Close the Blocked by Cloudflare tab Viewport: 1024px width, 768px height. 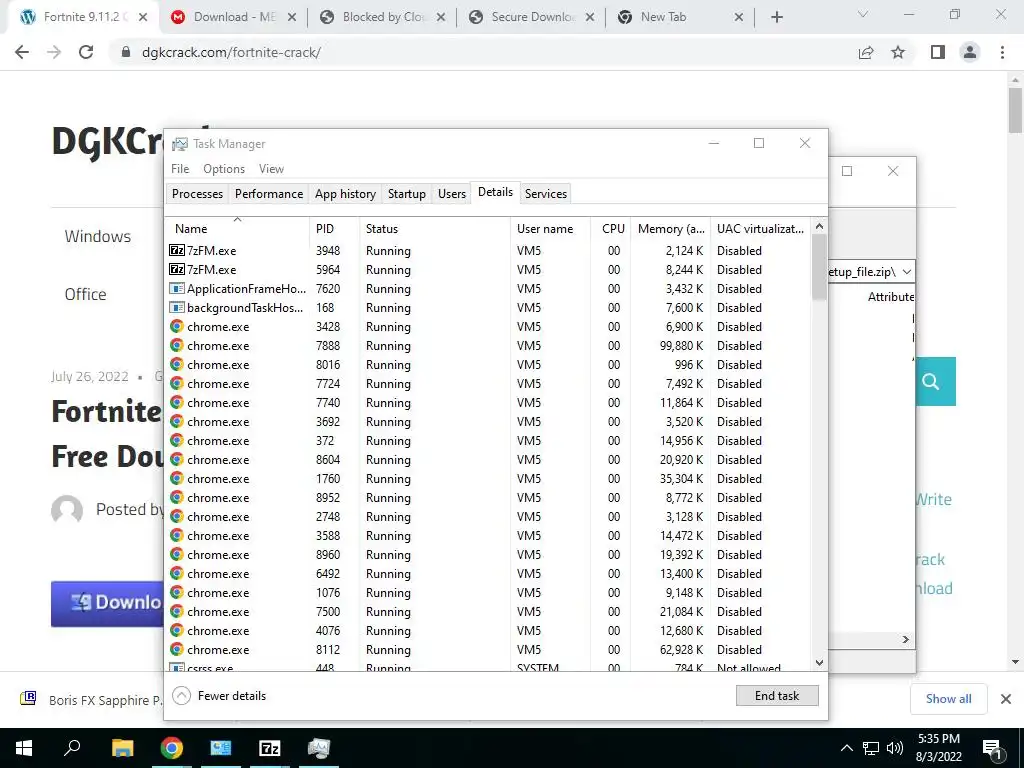(x=441, y=18)
